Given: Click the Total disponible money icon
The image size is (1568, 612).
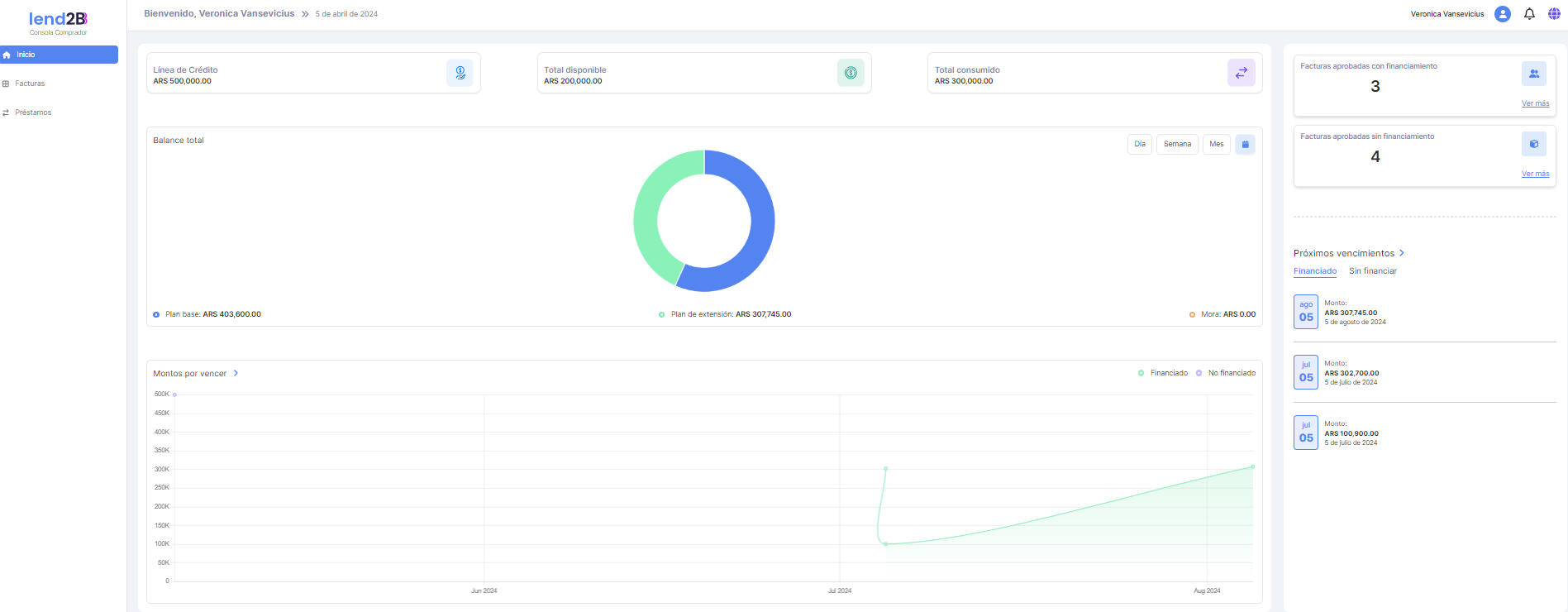Looking at the screenshot, I should point(851,73).
